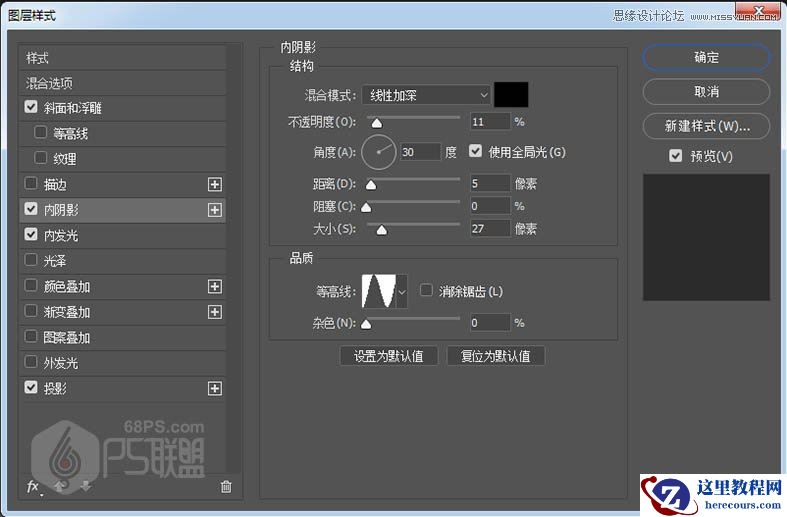
Task: Click the 不透明度 slider handle
Action: tap(376, 123)
